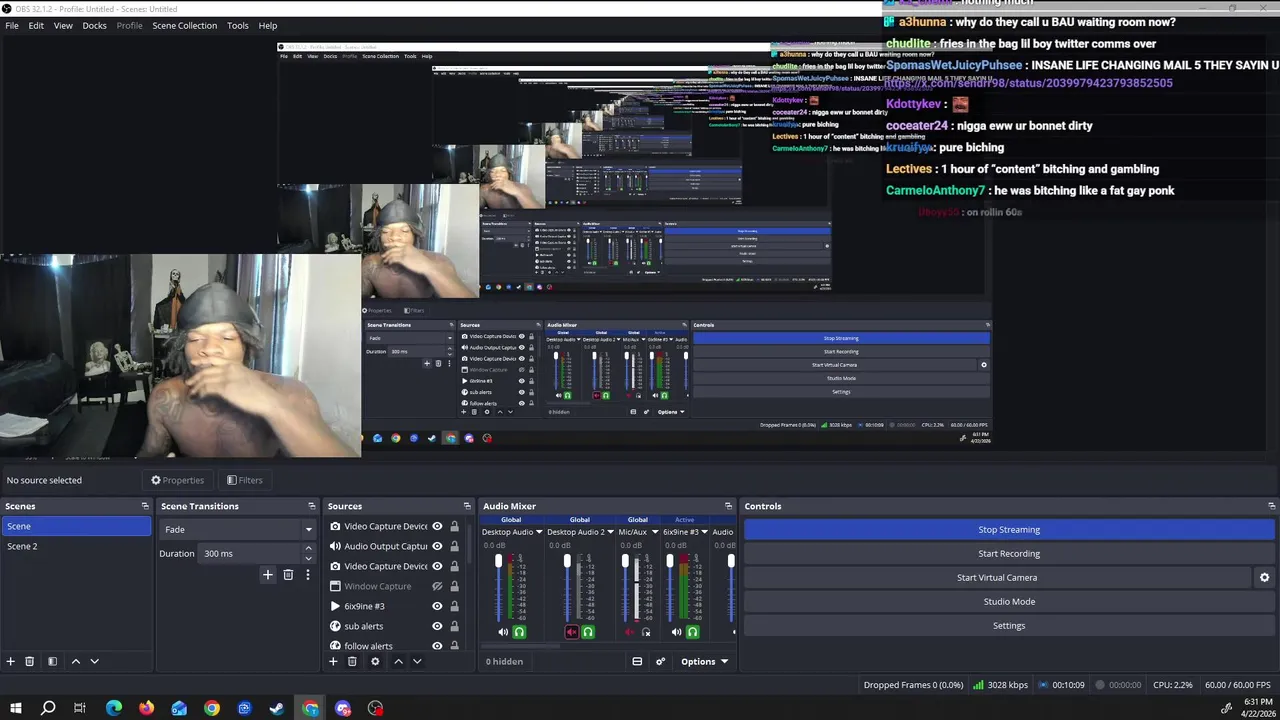This screenshot has height=720, width=1280.
Task: Hide the sub alerts source
Action: pyautogui.click(x=437, y=626)
